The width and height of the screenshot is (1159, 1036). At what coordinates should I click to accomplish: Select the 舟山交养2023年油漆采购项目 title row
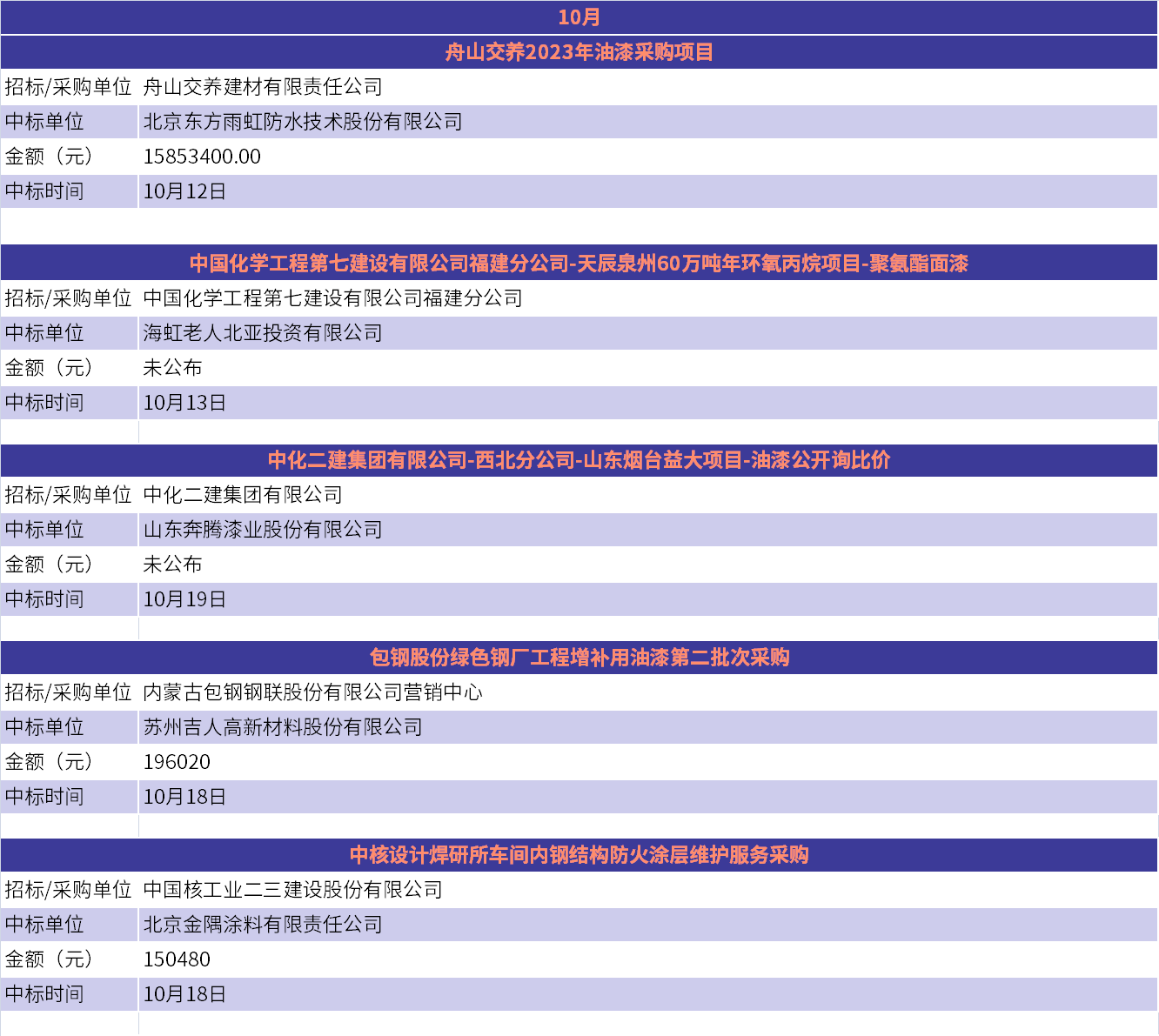[x=579, y=52]
